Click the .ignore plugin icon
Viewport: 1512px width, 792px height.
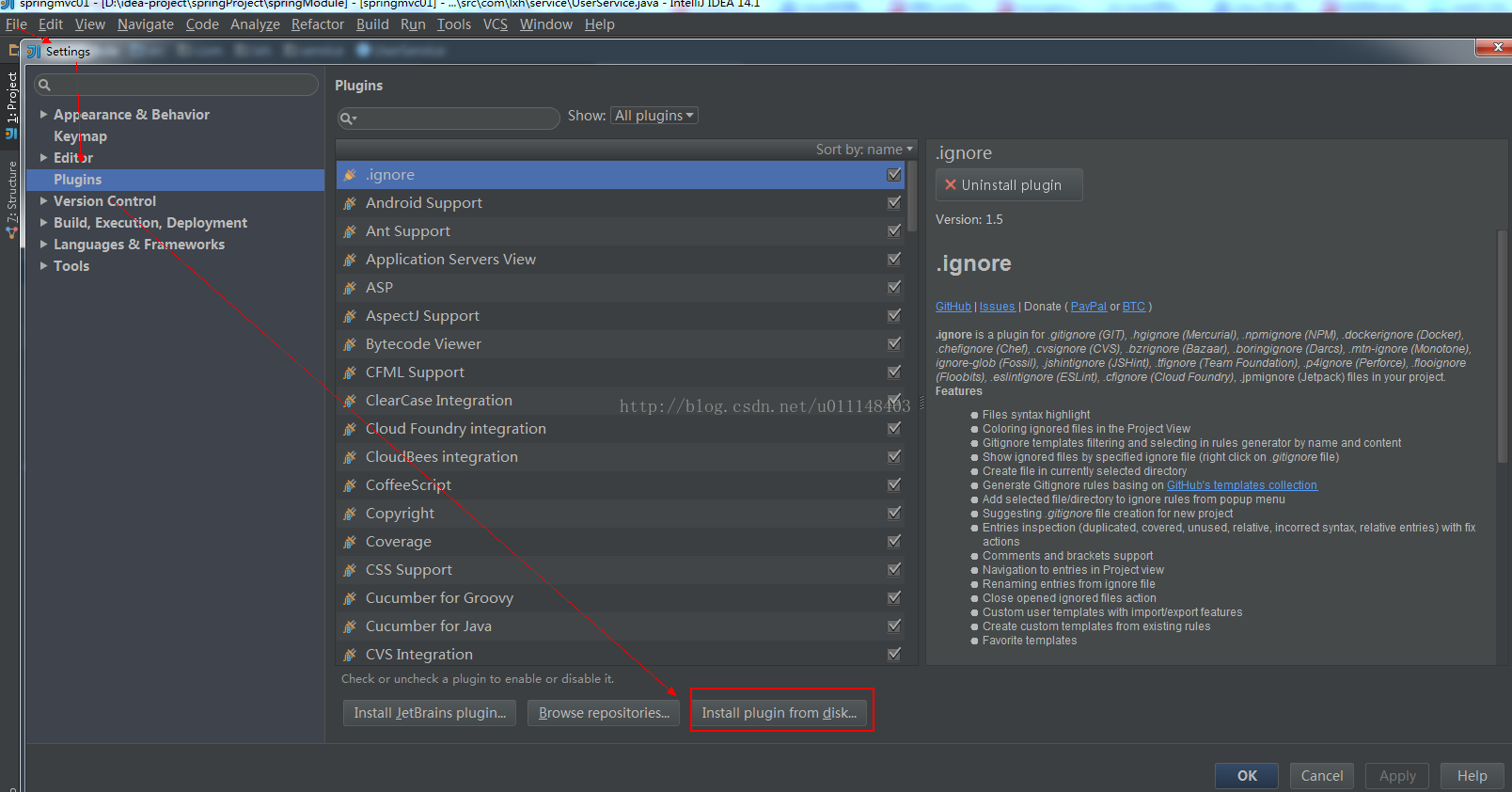[350, 175]
